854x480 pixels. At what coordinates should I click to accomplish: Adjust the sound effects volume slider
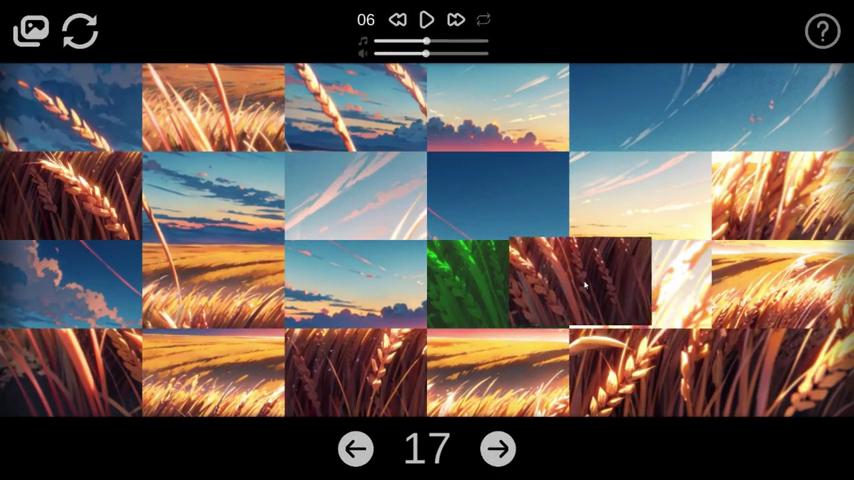[x=427, y=53]
